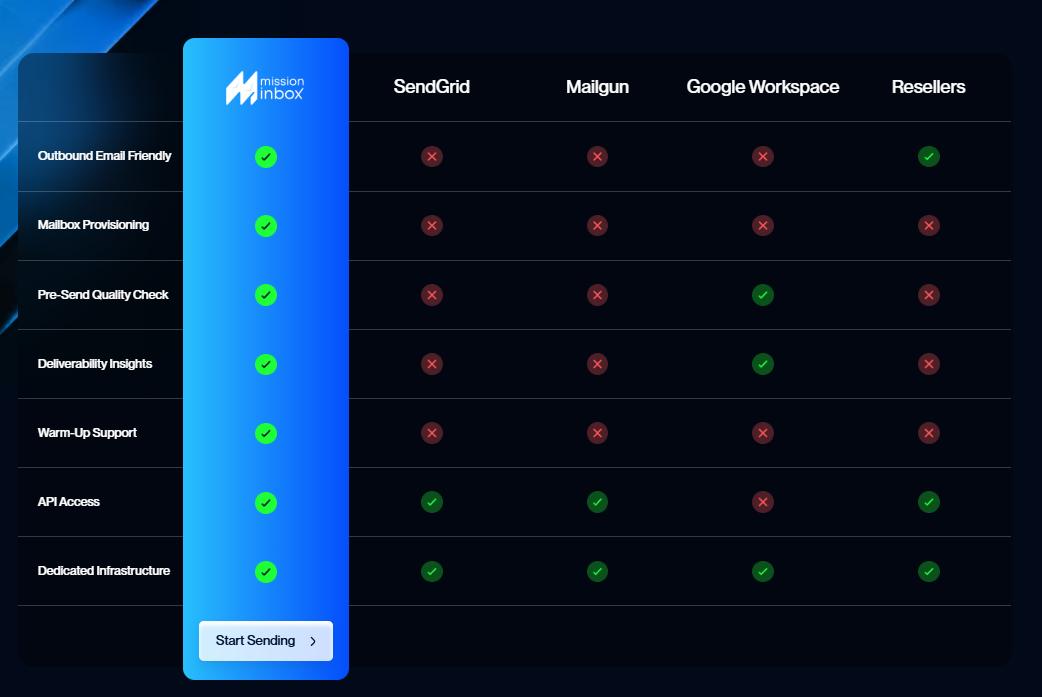Click Mailgun checkmark for API Access

(597, 502)
